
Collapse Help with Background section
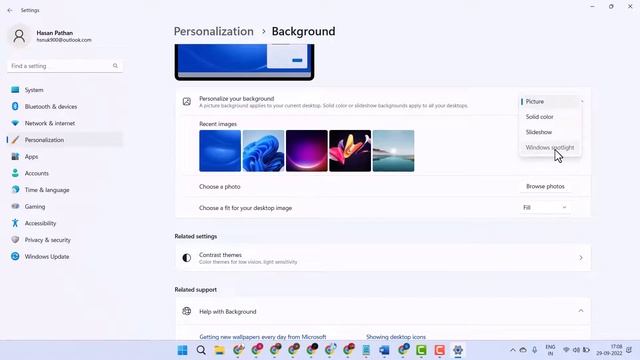[x=581, y=311]
